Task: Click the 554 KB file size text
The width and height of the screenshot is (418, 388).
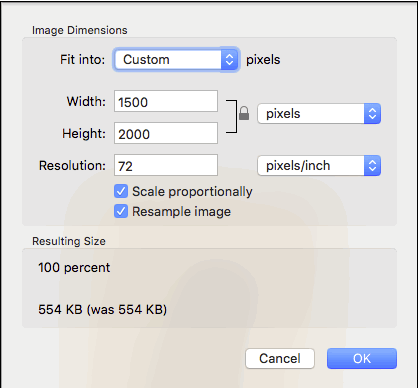Action: [x=102, y=310]
